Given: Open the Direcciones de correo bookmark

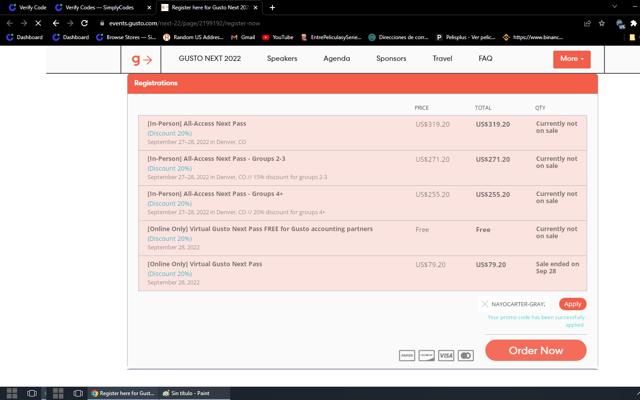Looking at the screenshot, I should tap(398, 37).
